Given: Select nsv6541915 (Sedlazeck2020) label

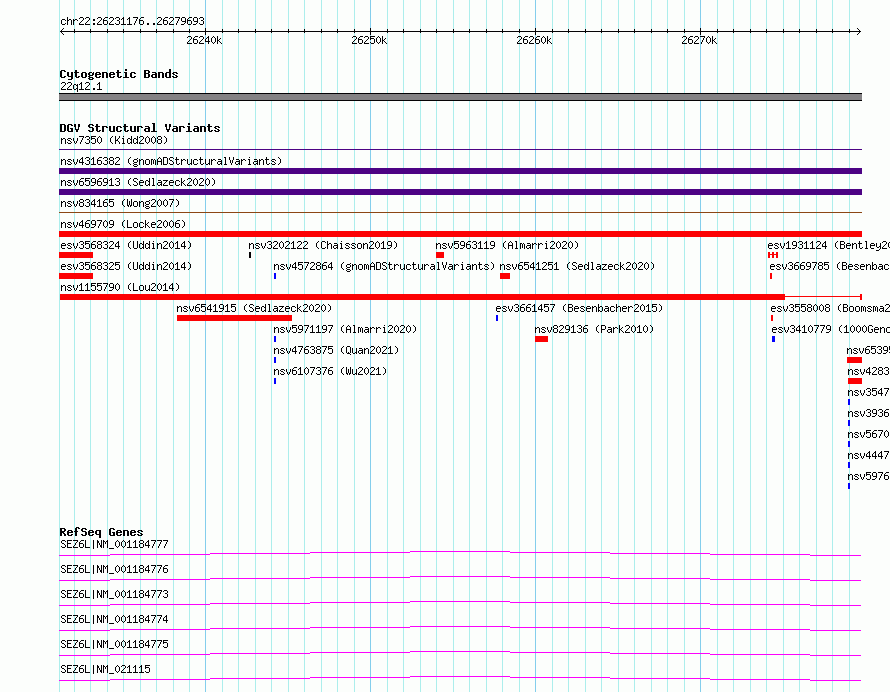Looking at the screenshot, I should pos(254,308).
